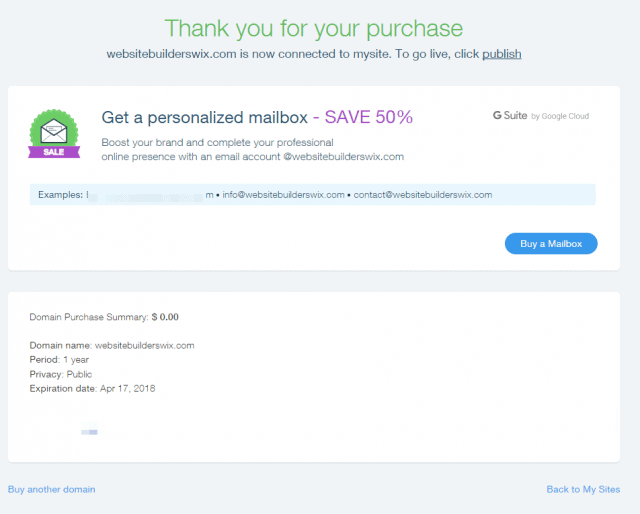The width and height of the screenshot is (640, 514).
Task: Select the info@websitebuilderswix.com example address
Action: click(283, 195)
